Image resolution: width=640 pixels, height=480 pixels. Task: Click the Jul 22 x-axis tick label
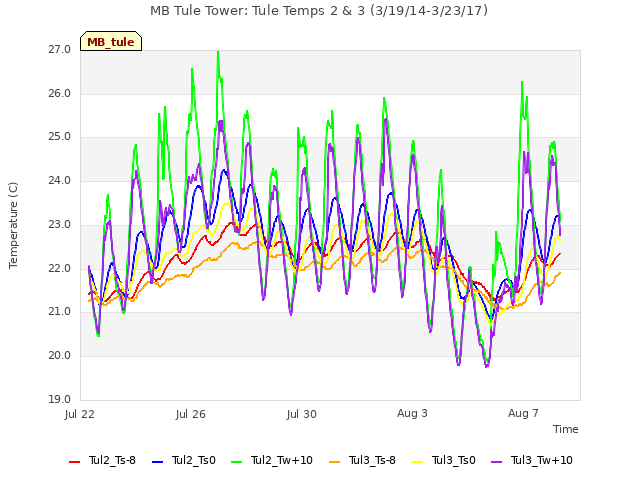pos(80,414)
